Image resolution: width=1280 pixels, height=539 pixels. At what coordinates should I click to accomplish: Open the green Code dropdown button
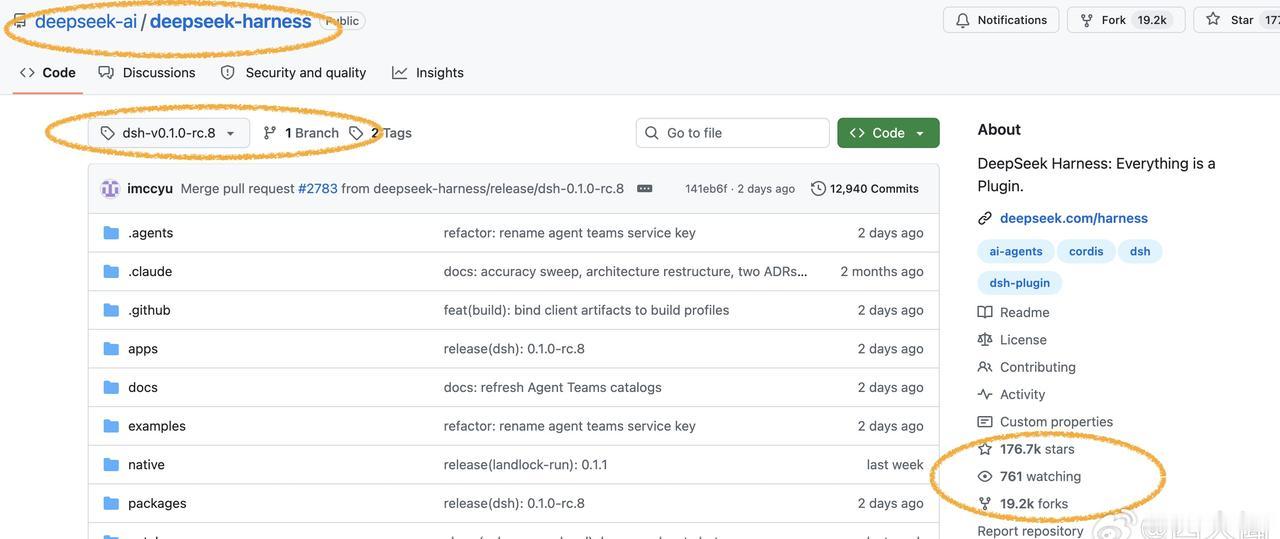(x=888, y=133)
